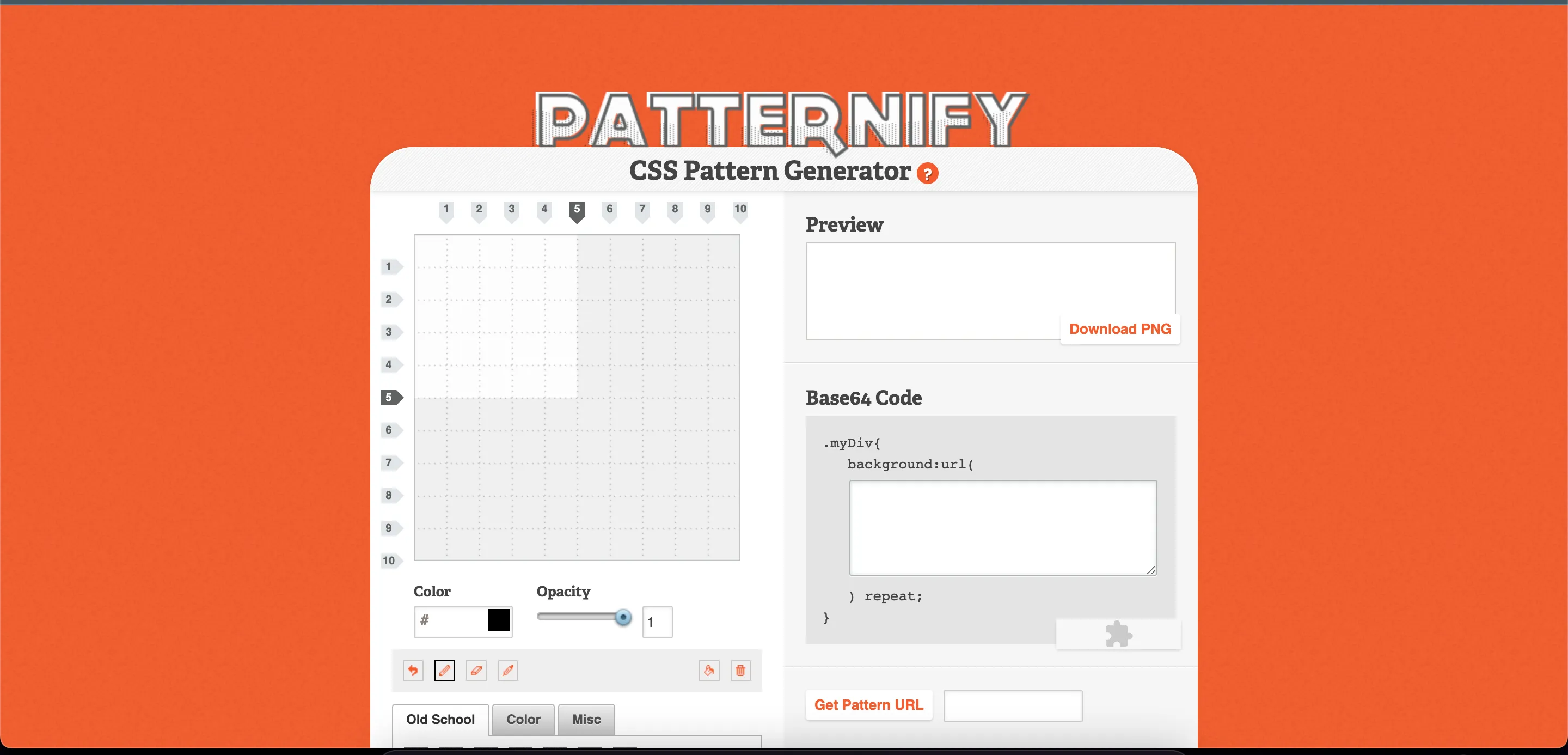The height and width of the screenshot is (755, 1568).
Task: Click the Get Pattern URL button
Action: point(868,704)
